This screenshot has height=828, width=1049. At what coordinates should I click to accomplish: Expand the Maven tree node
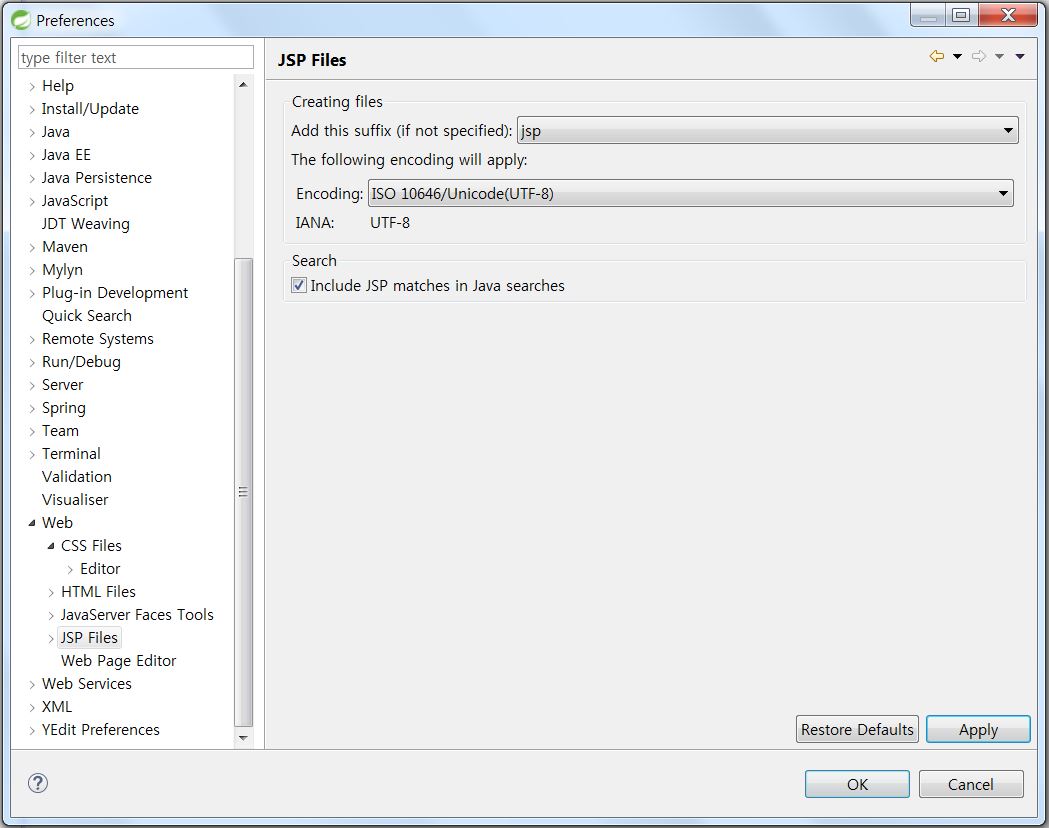(32, 247)
